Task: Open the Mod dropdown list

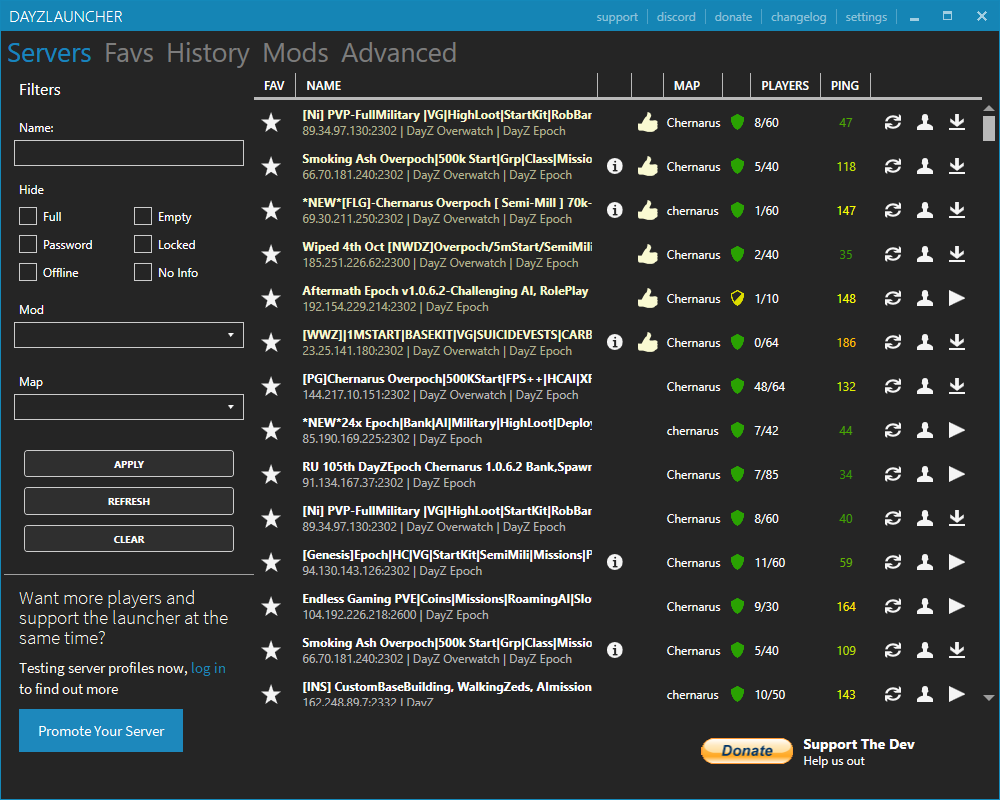Action: point(128,335)
